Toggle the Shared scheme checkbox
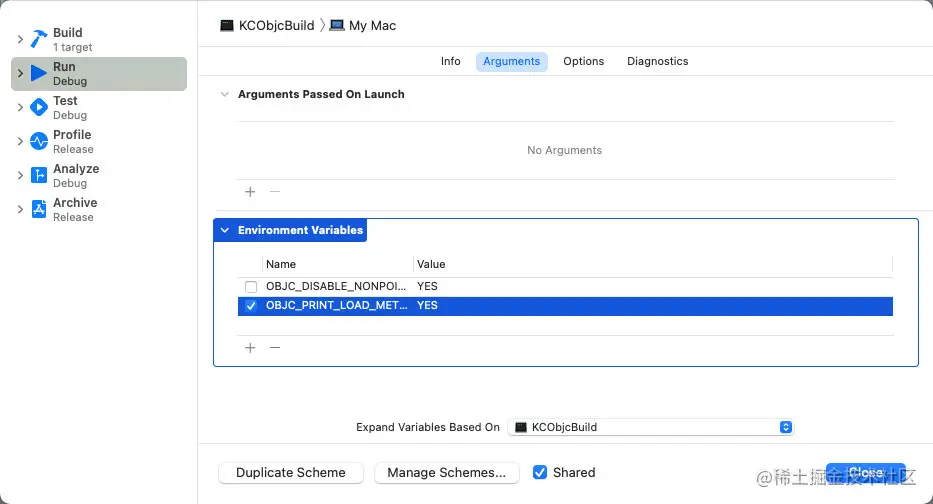 pyautogui.click(x=540, y=472)
